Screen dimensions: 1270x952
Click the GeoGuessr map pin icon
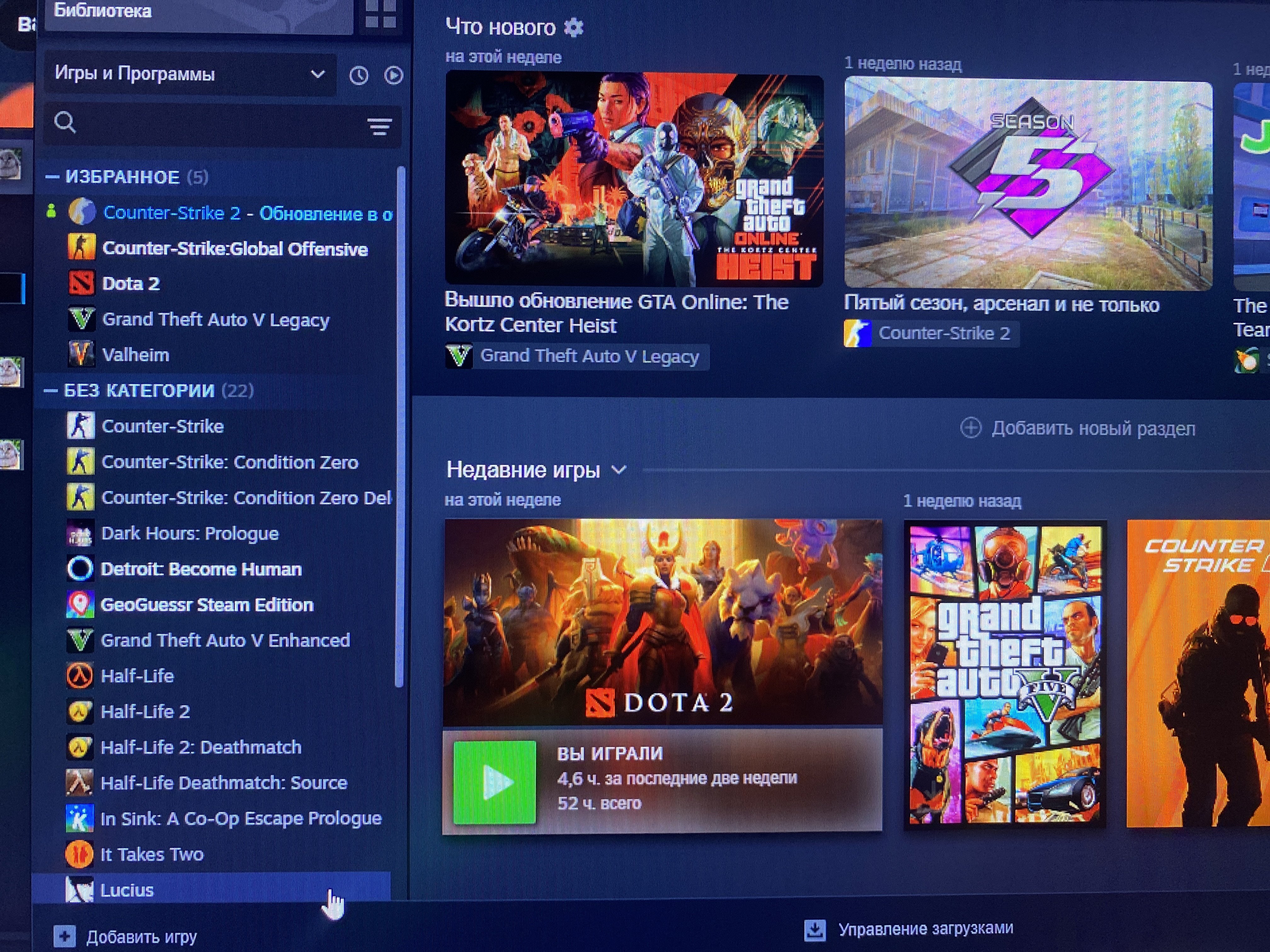(x=80, y=604)
